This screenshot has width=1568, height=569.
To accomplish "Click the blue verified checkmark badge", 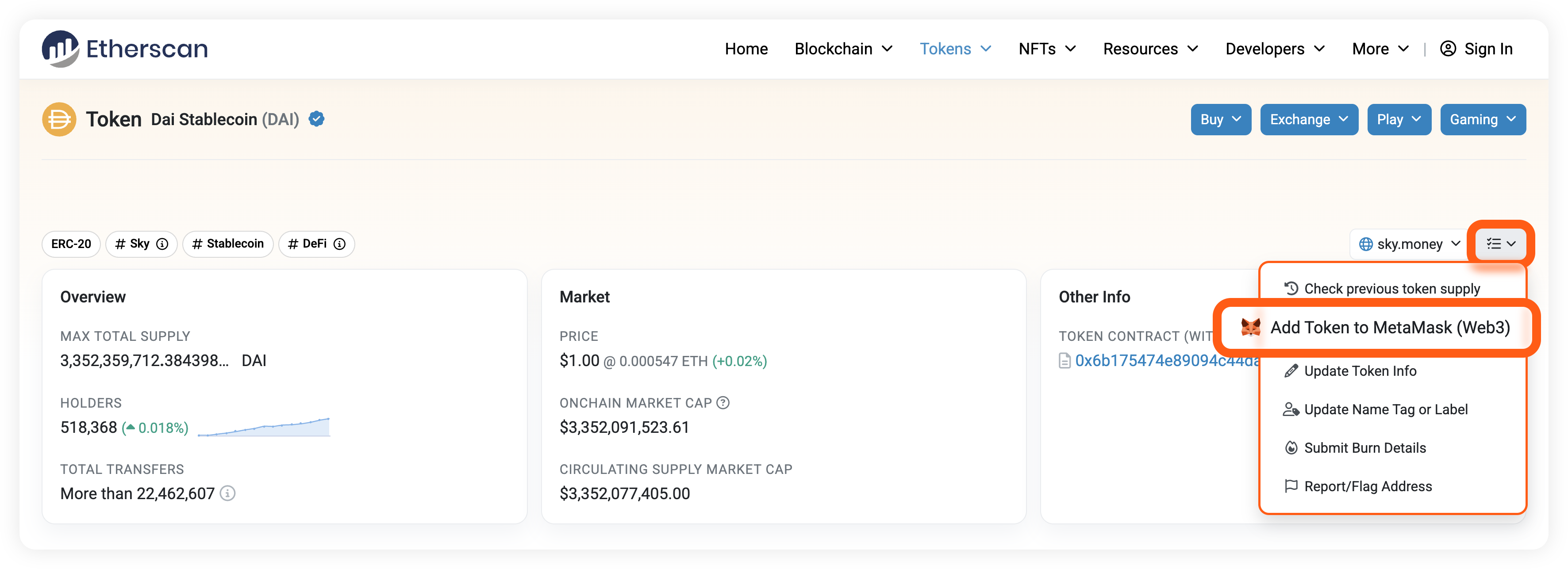I will click(316, 118).
